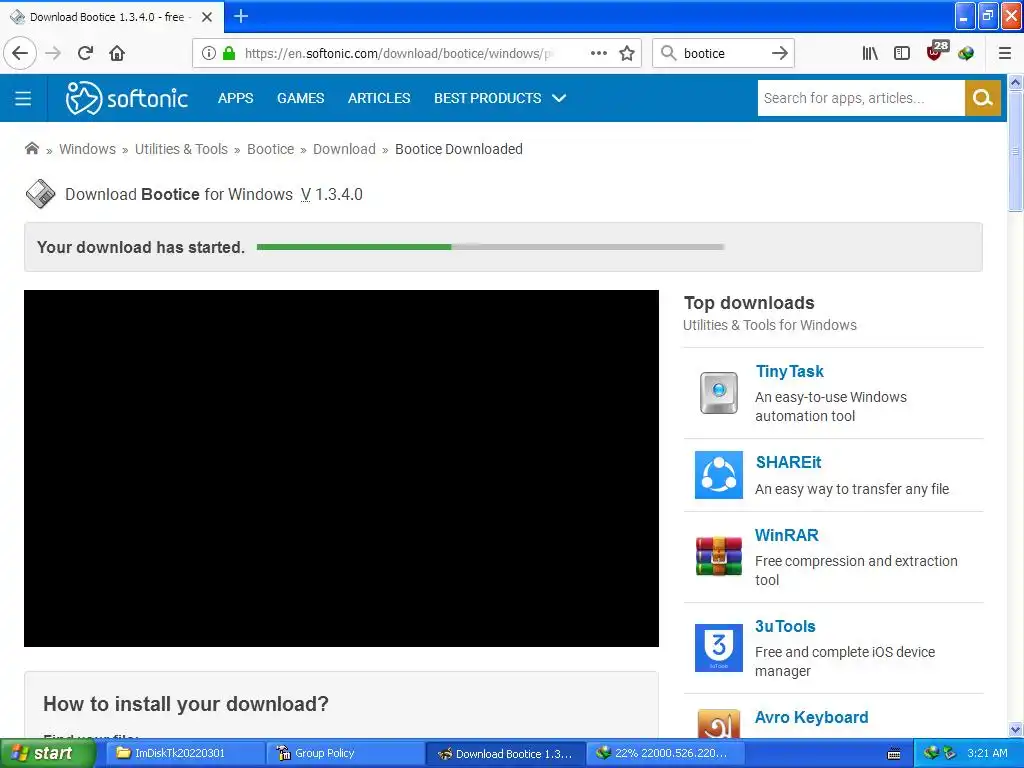The width and height of the screenshot is (1024, 768).
Task: Close the Download Bootice tab
Action: 207,17
